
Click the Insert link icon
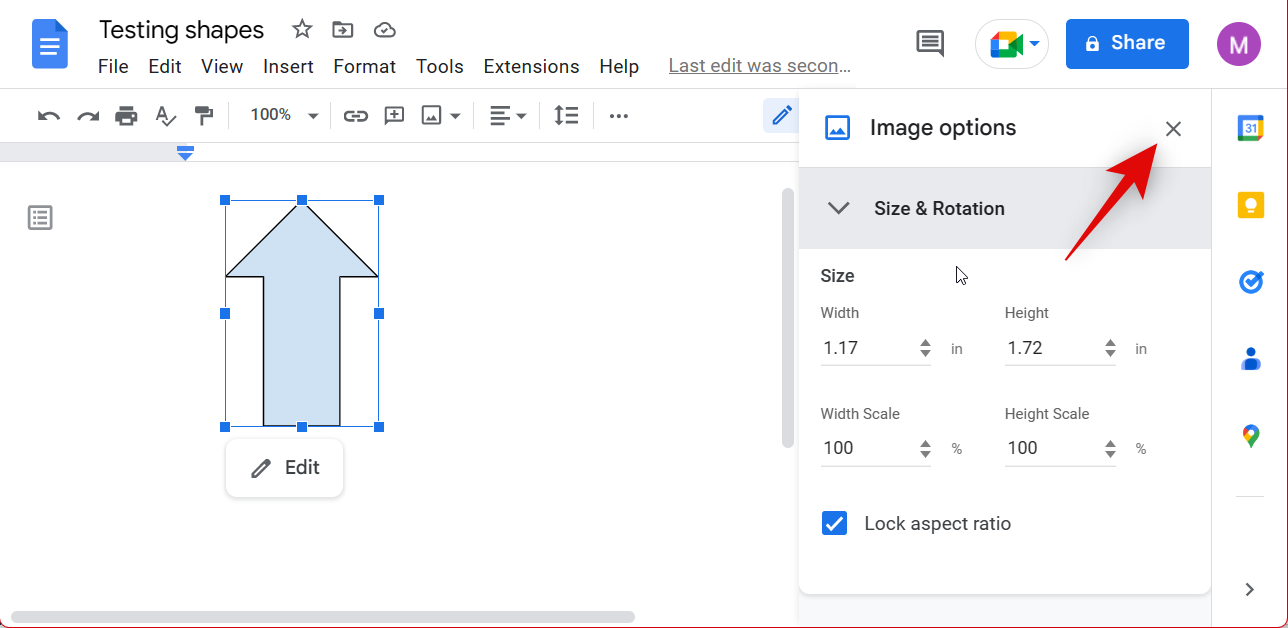[x=356, y=116]
